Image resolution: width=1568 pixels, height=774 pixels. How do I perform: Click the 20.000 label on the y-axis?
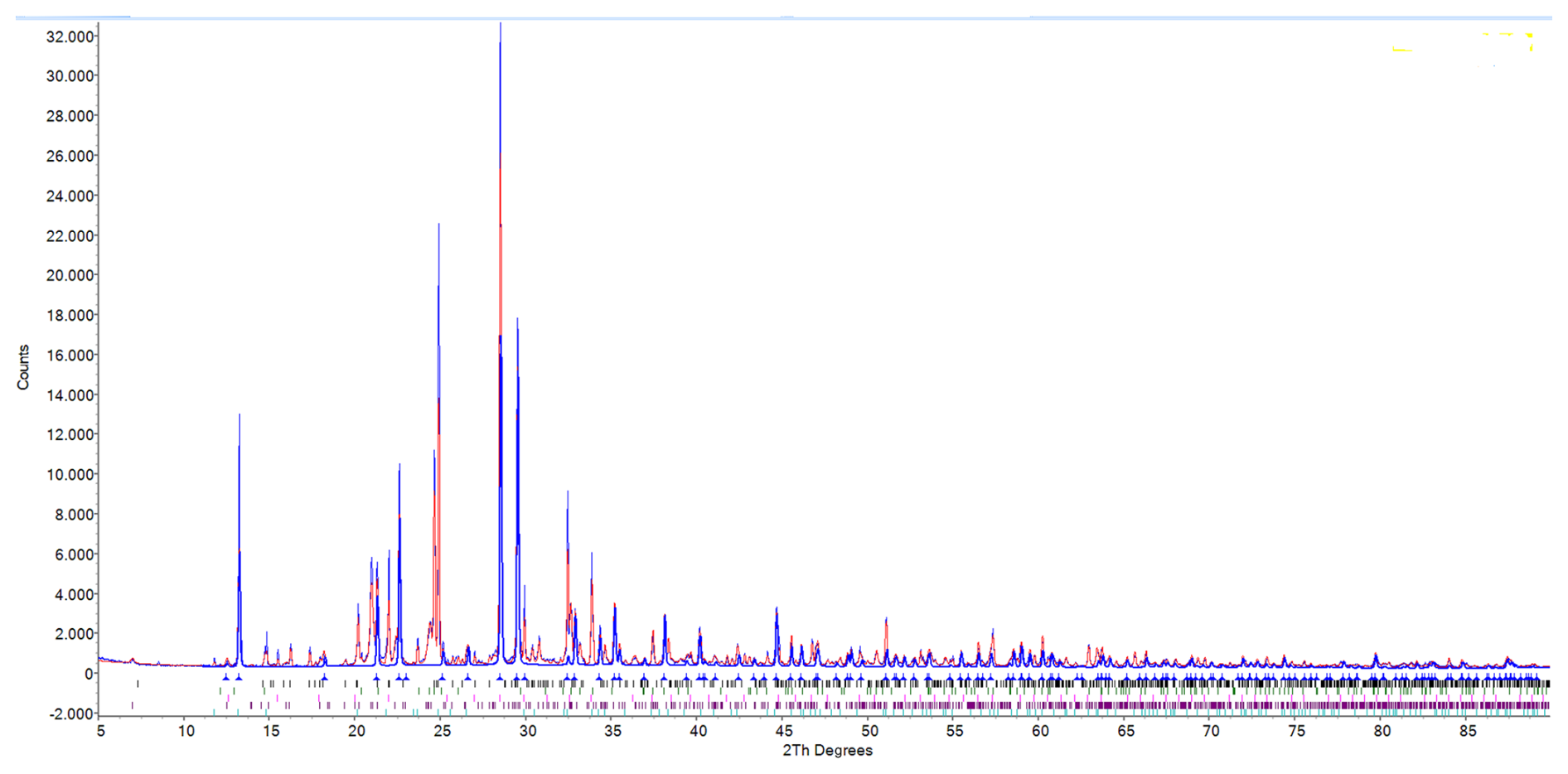70,276
